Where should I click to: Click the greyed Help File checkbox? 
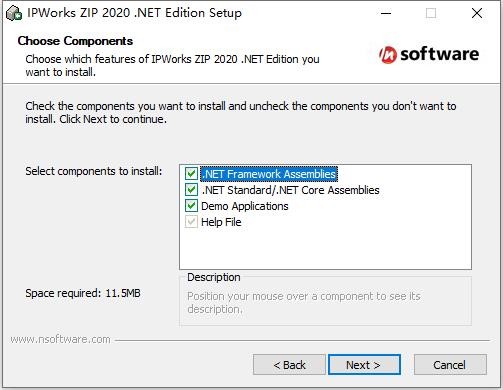(x=191, y=222)
